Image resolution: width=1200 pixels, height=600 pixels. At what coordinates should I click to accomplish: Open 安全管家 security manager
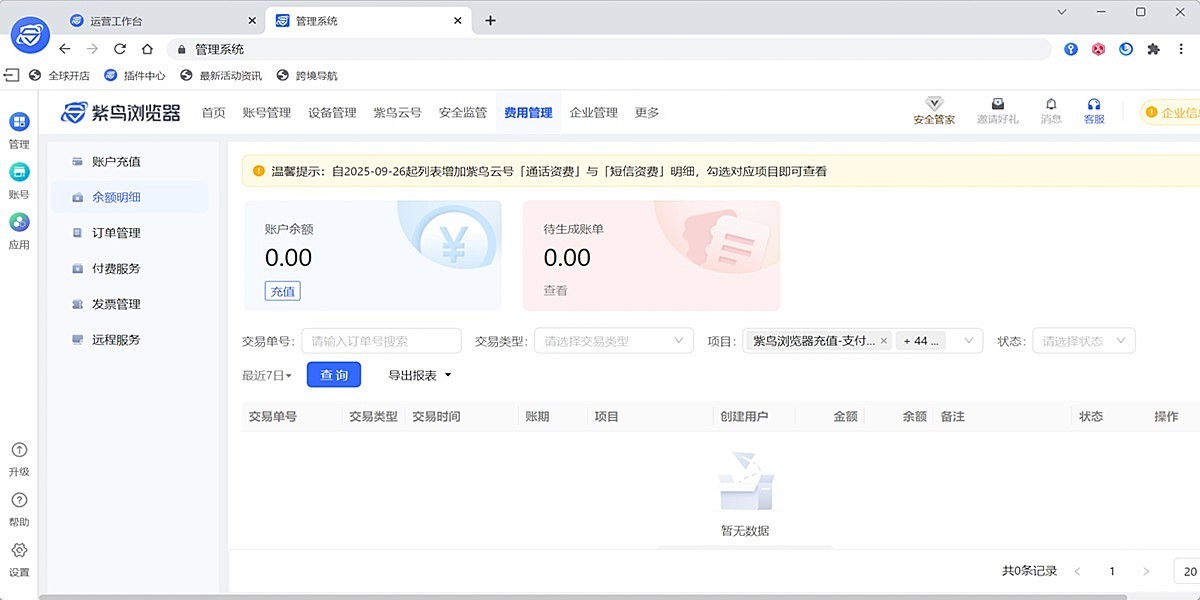pos(934,110)
